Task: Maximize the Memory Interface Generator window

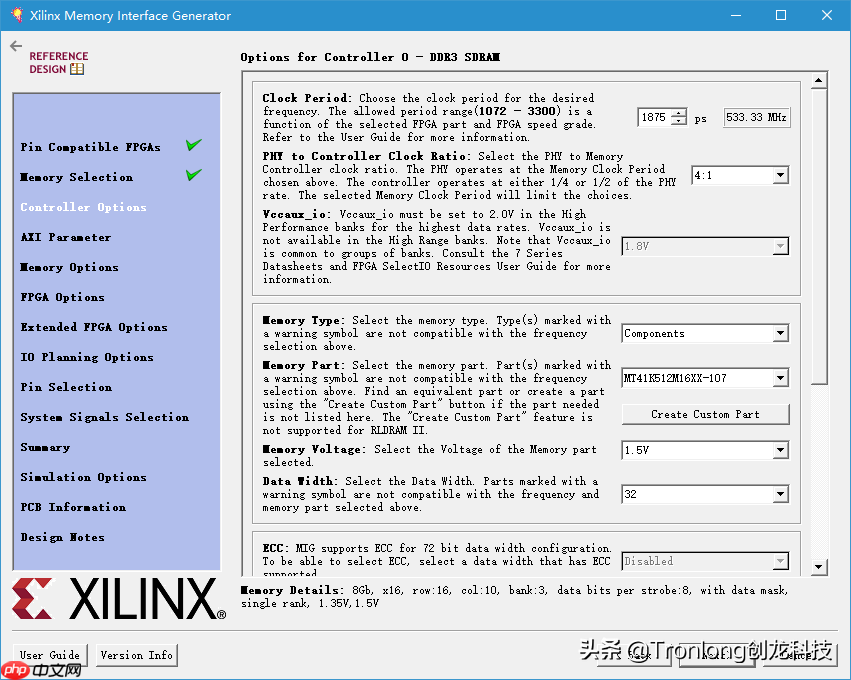Action: point(781,15)
